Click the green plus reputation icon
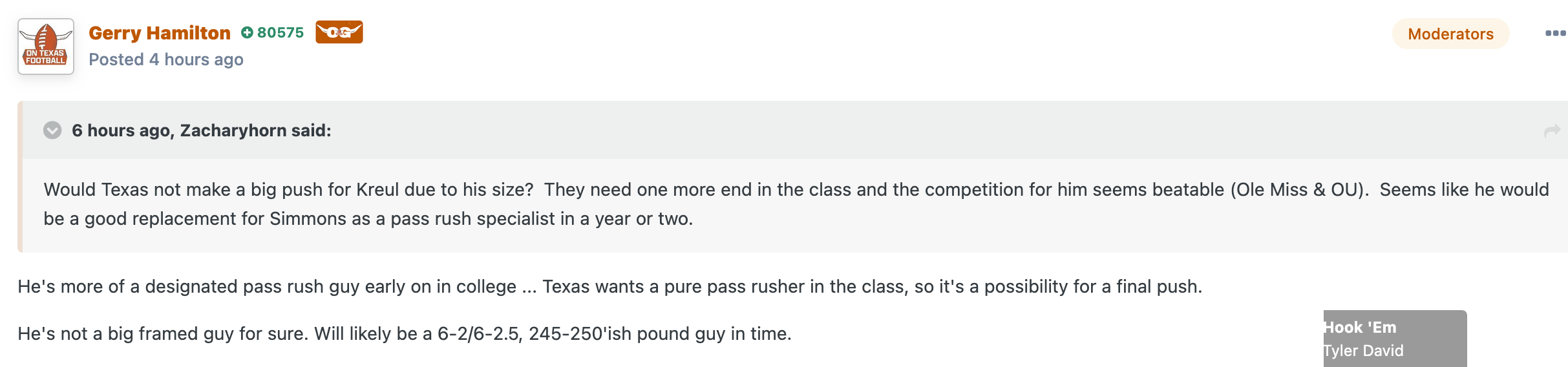 point(247,32)
